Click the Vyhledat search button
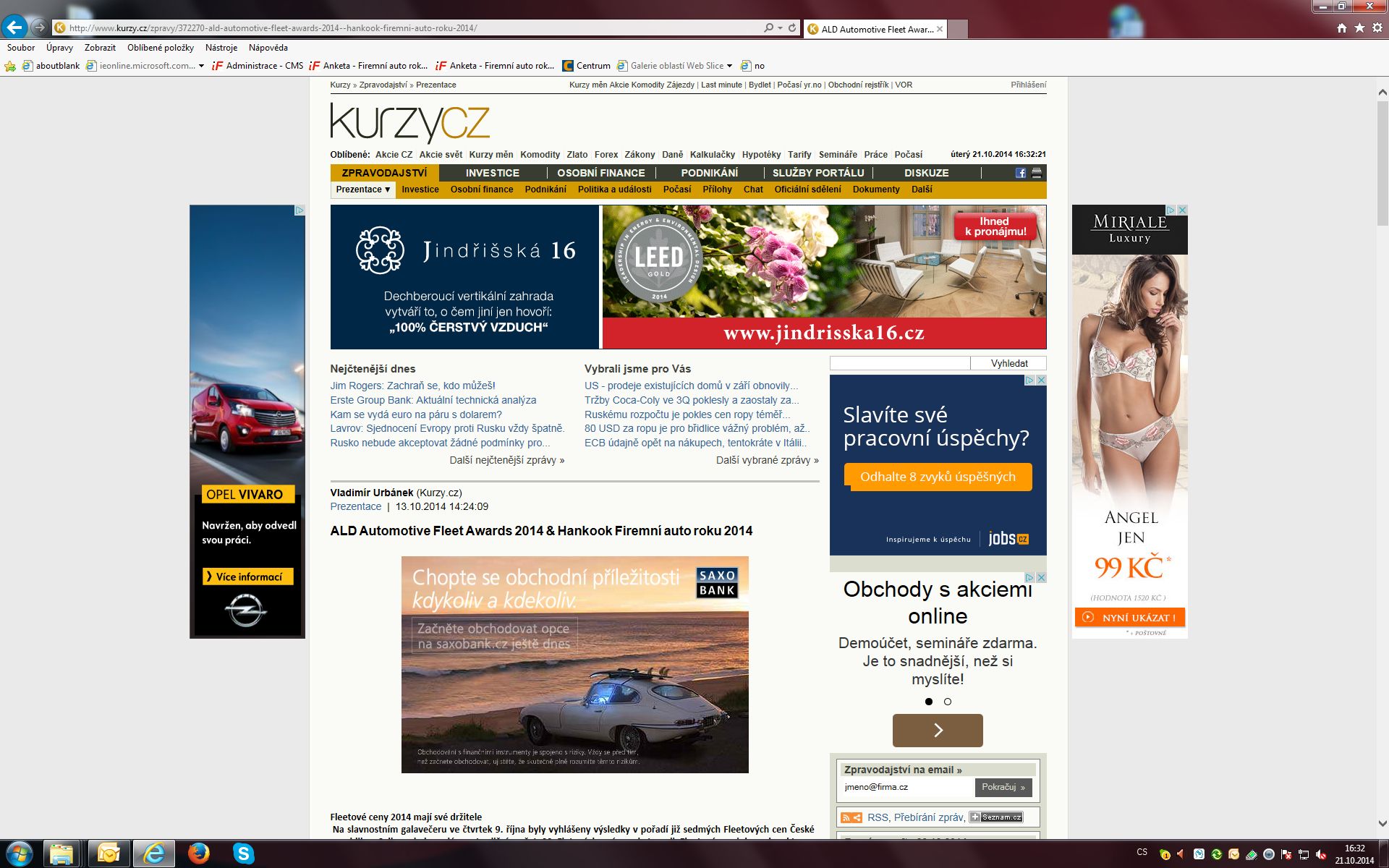 tap(1009, 363)
